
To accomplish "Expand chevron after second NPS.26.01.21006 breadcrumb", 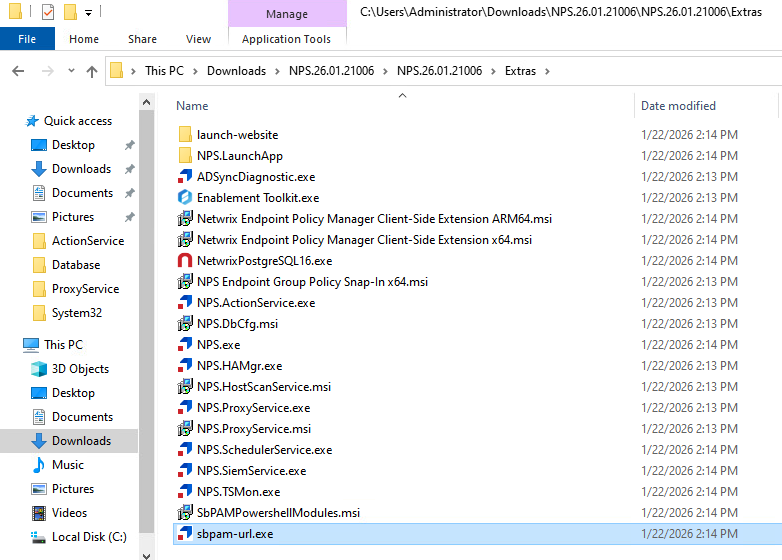I will click(x=493, y=71).
